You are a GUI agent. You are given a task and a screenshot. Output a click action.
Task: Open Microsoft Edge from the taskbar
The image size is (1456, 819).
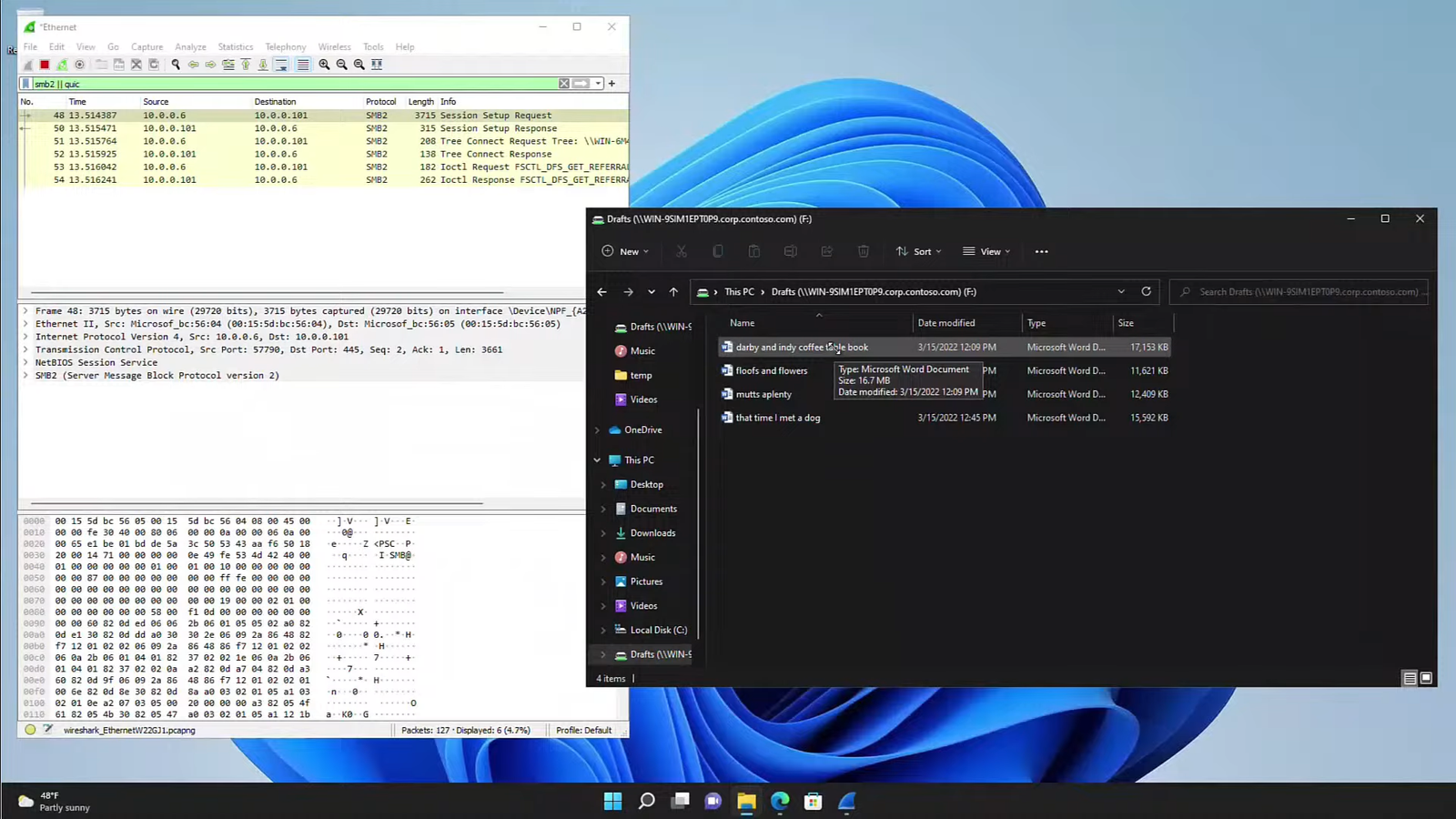[x=779, y=801]
